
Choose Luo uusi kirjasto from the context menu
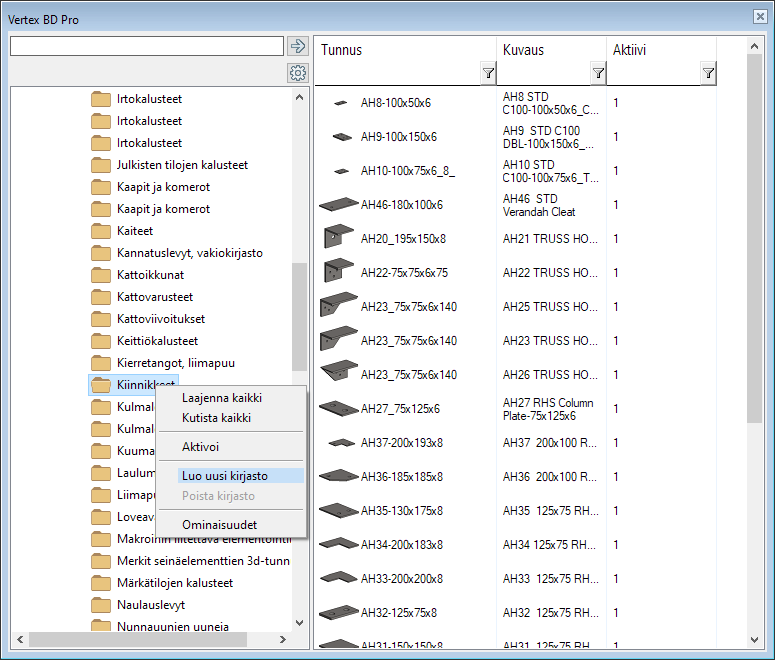pos(224,476)
